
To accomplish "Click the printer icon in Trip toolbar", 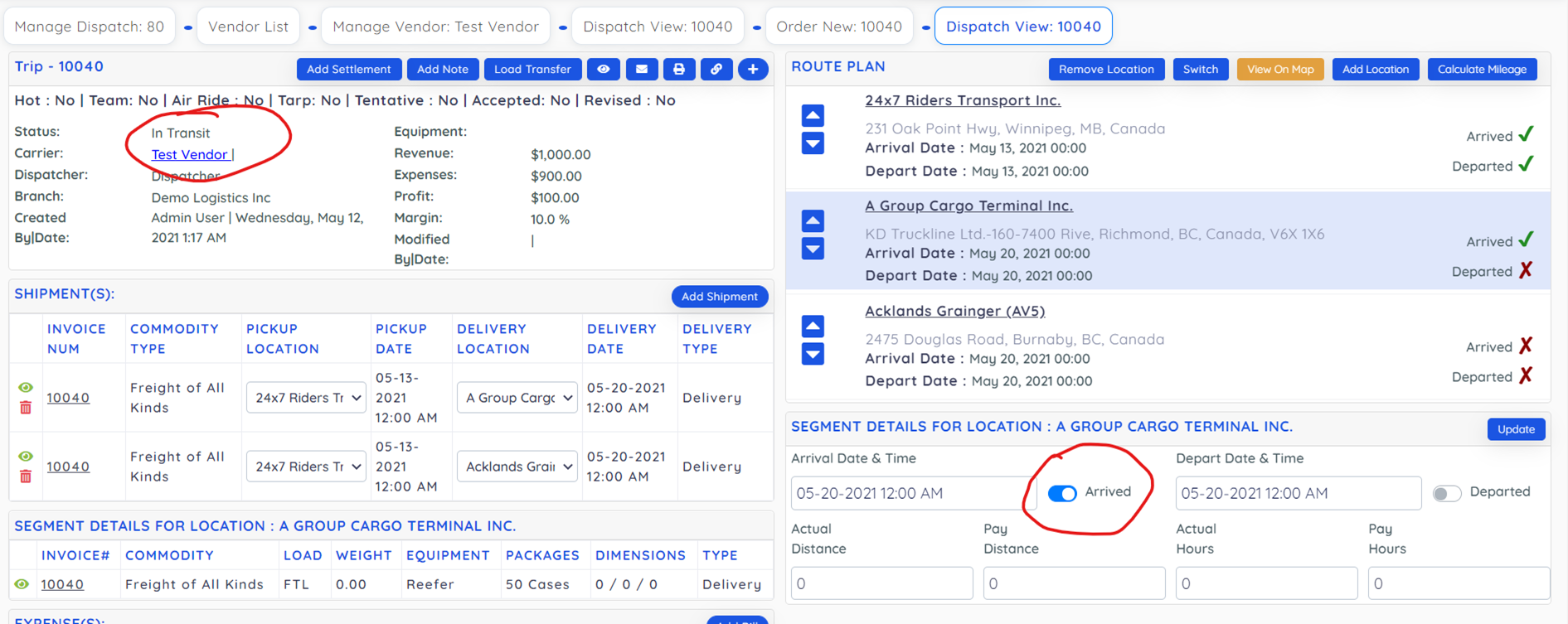I will pos(679,70).
